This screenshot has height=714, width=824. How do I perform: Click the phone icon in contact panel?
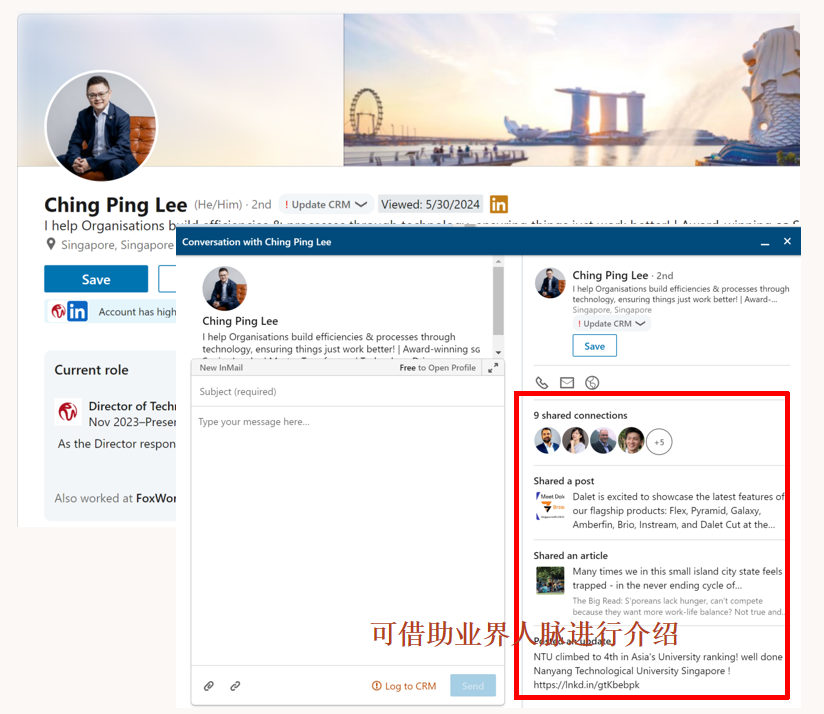[542, 383]
